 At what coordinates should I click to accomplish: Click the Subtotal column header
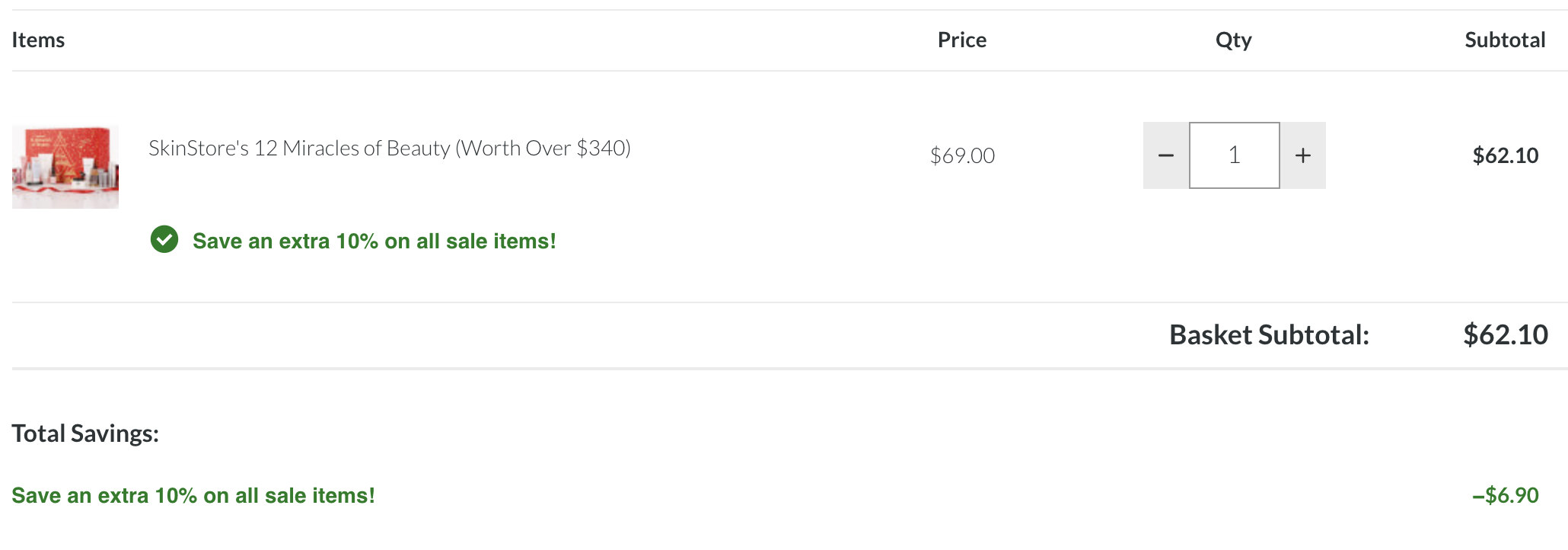pos(1505,40)
